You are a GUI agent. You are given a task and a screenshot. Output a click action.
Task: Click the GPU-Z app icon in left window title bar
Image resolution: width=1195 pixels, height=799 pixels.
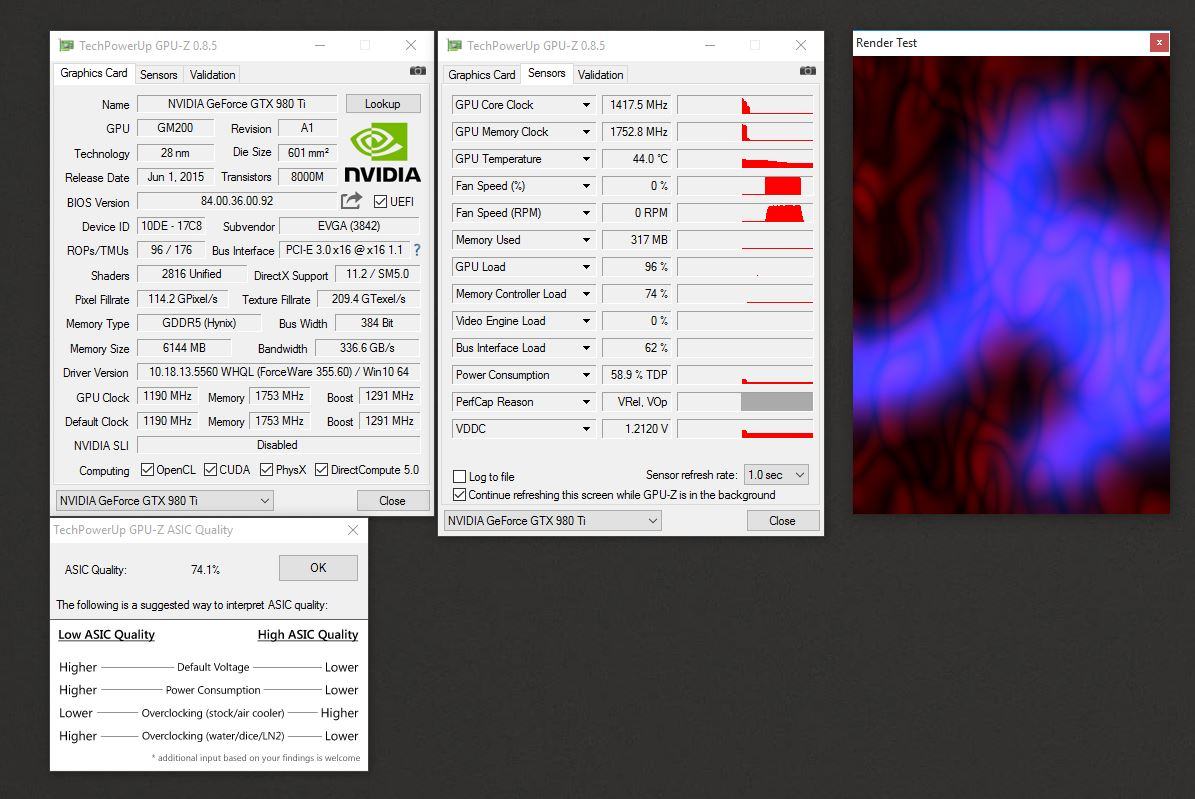tap(67, 46)
